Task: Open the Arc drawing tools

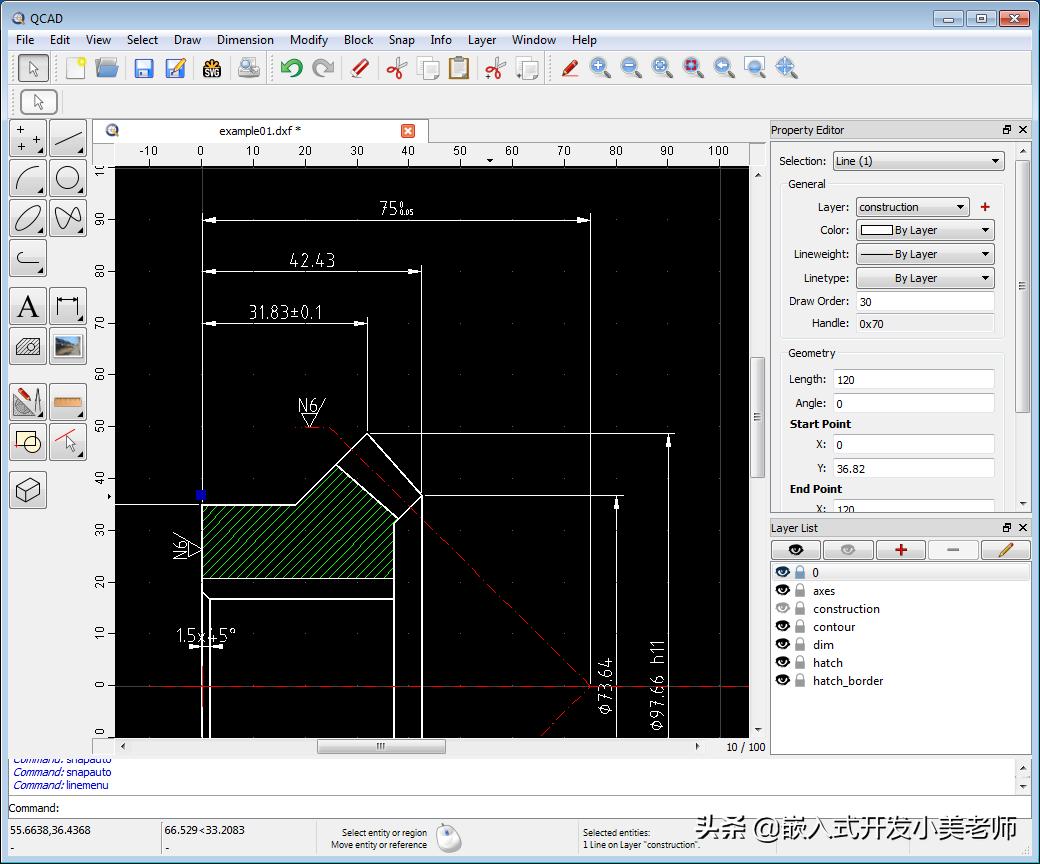Action: pos(28,178)
